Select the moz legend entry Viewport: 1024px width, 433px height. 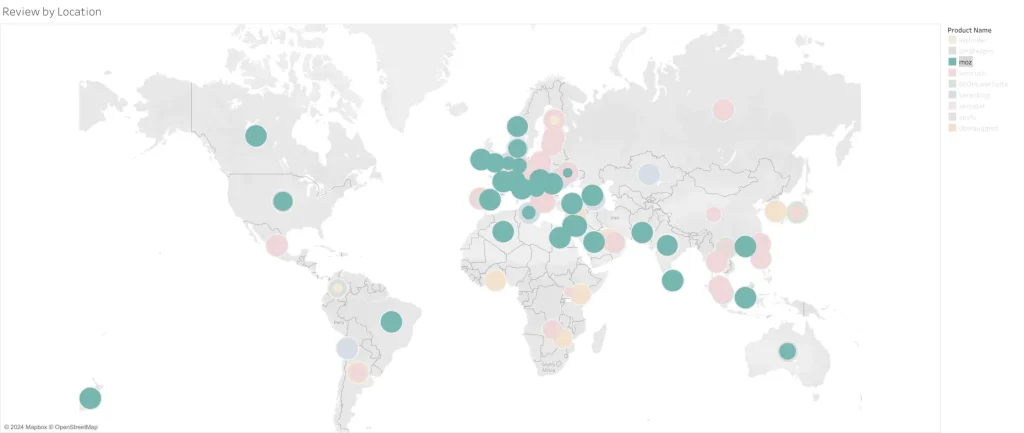[966, 62]
